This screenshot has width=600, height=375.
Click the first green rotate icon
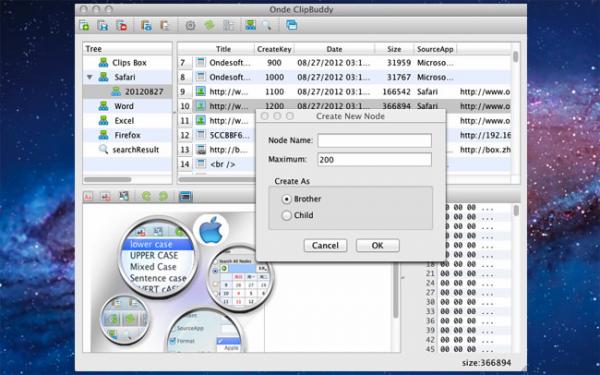tap(146, 197)
